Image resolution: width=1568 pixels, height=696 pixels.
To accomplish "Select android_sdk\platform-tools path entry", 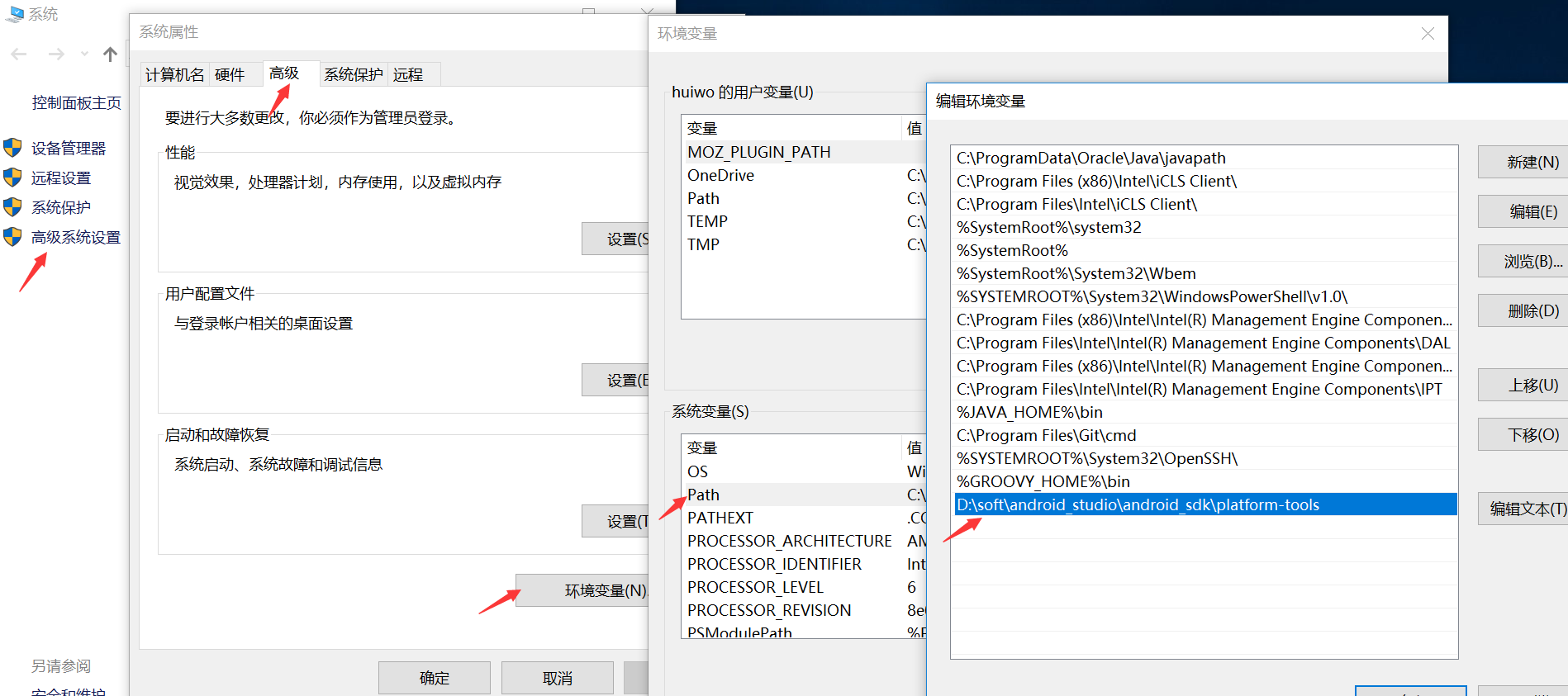I will click(x=1205, y=504).
